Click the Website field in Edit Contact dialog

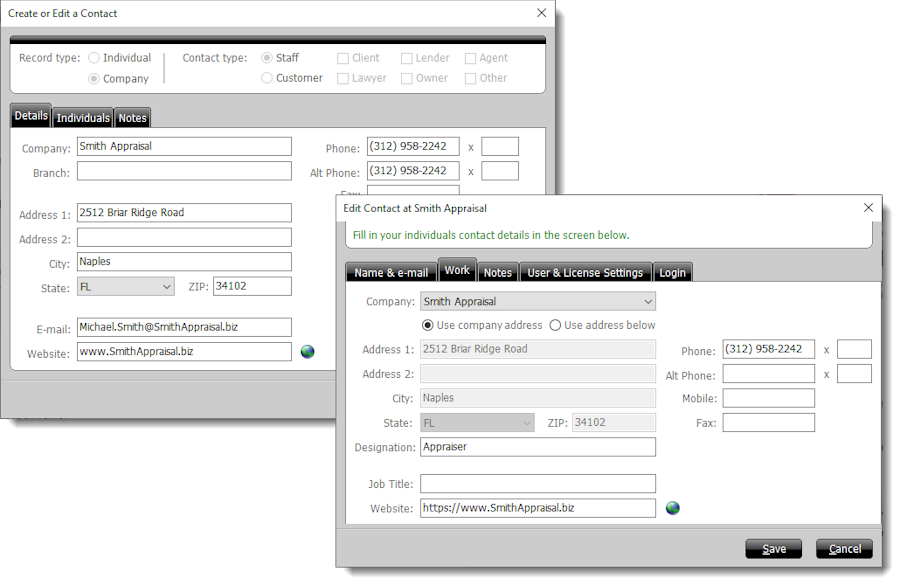click(538, 508)
